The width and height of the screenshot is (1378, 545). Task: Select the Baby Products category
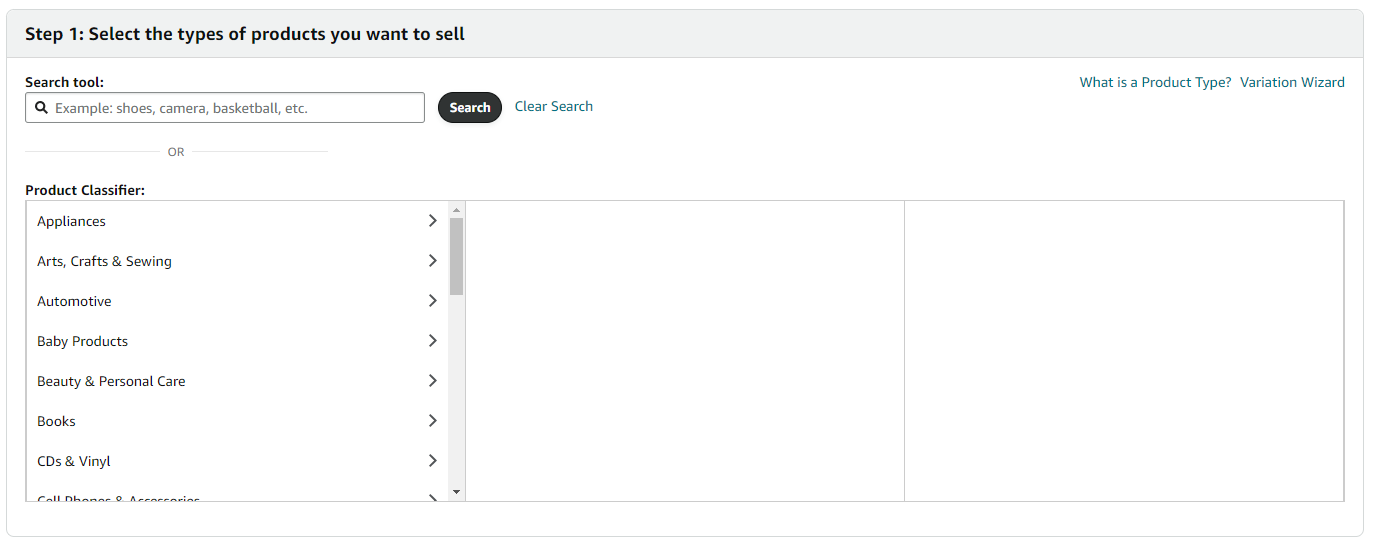82,341
